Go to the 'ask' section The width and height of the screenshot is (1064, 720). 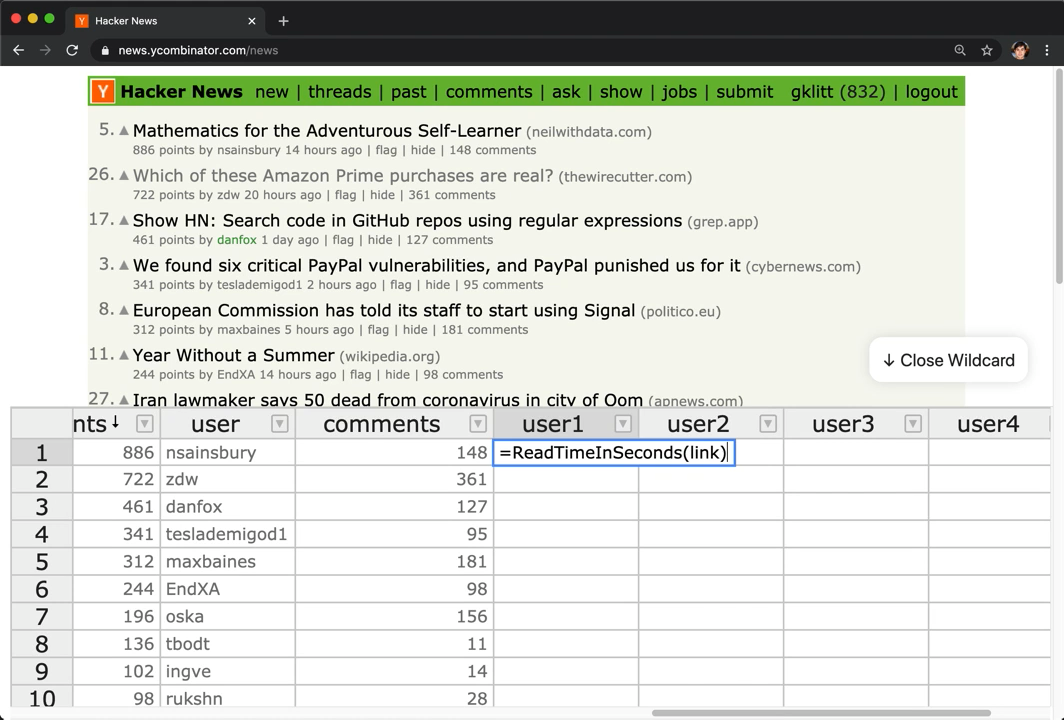click(566, 92)
